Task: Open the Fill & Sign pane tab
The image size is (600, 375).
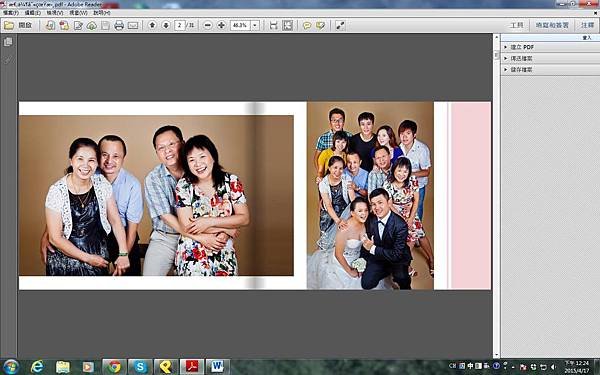Action: (x=552, y=25)
